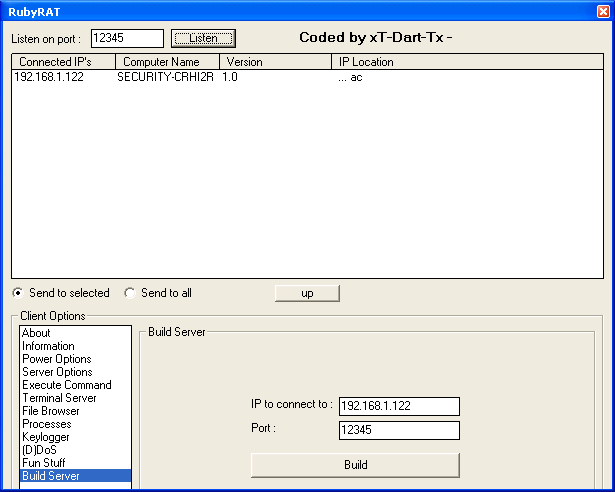Click the Version column header

[x=275, y=62]
